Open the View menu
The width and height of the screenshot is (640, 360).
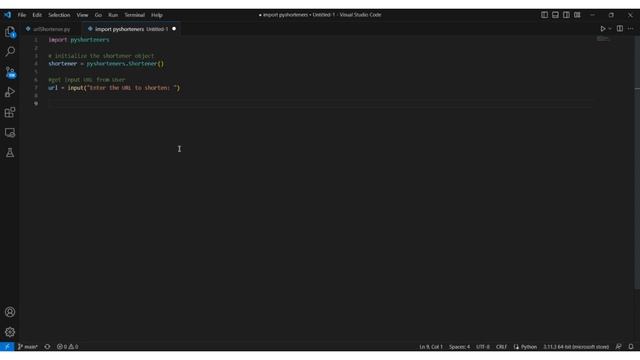pos(82,15)
